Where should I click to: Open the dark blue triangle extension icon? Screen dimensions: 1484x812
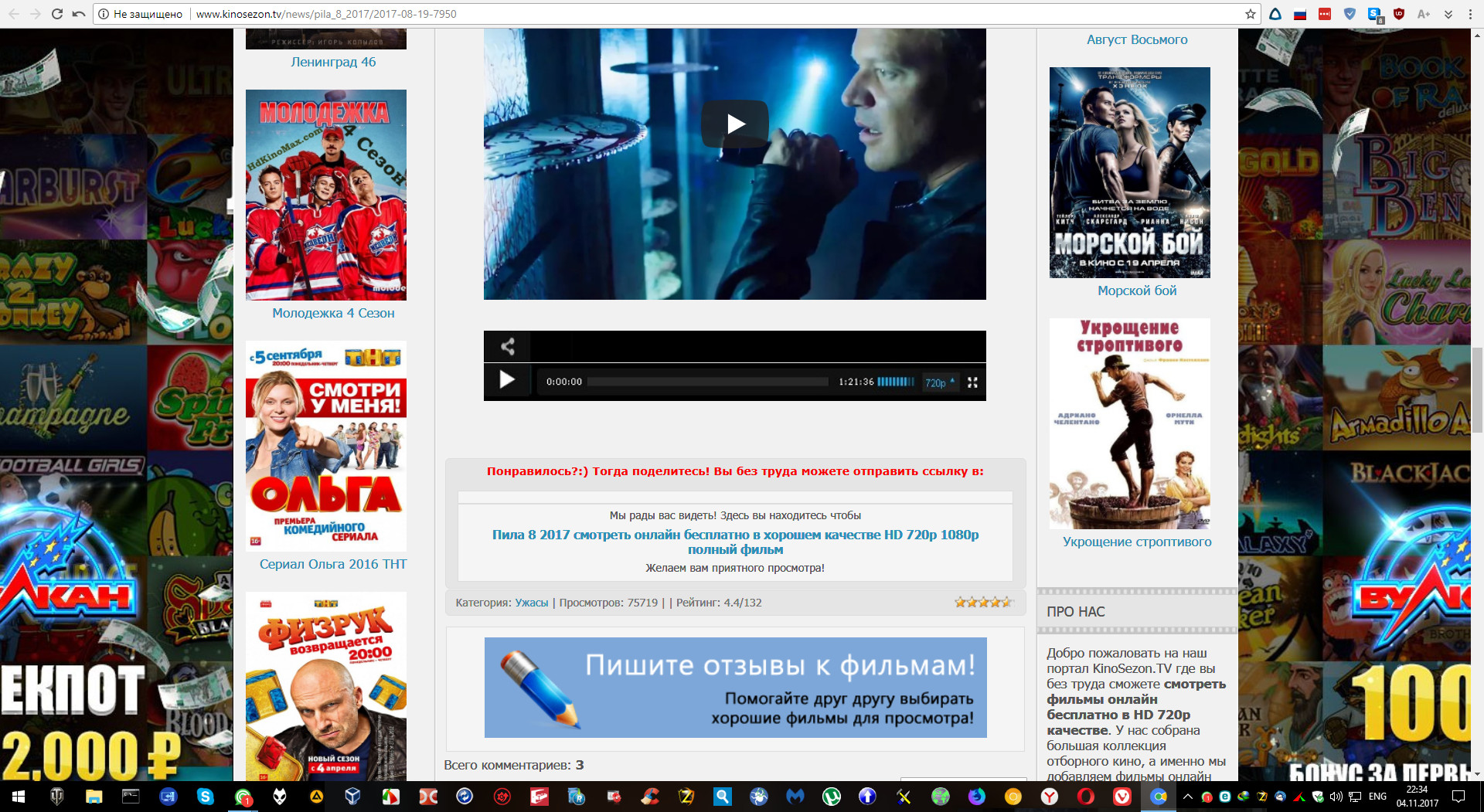click(x=1275, y=14)
